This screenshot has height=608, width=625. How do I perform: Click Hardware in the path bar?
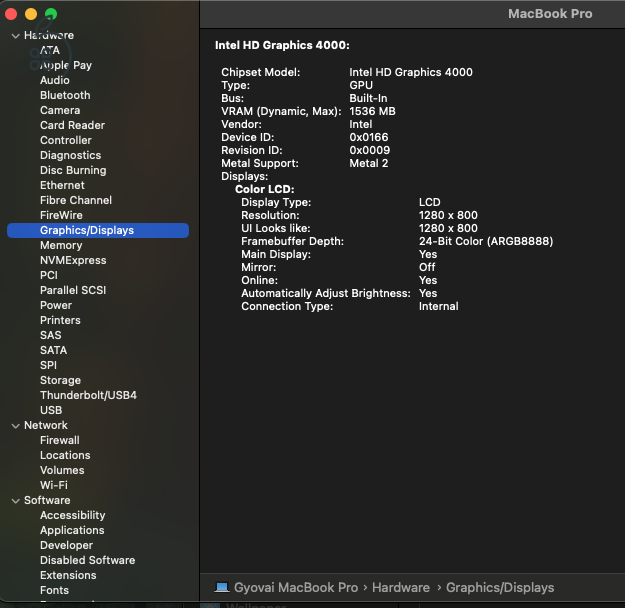tap(401, 587)
